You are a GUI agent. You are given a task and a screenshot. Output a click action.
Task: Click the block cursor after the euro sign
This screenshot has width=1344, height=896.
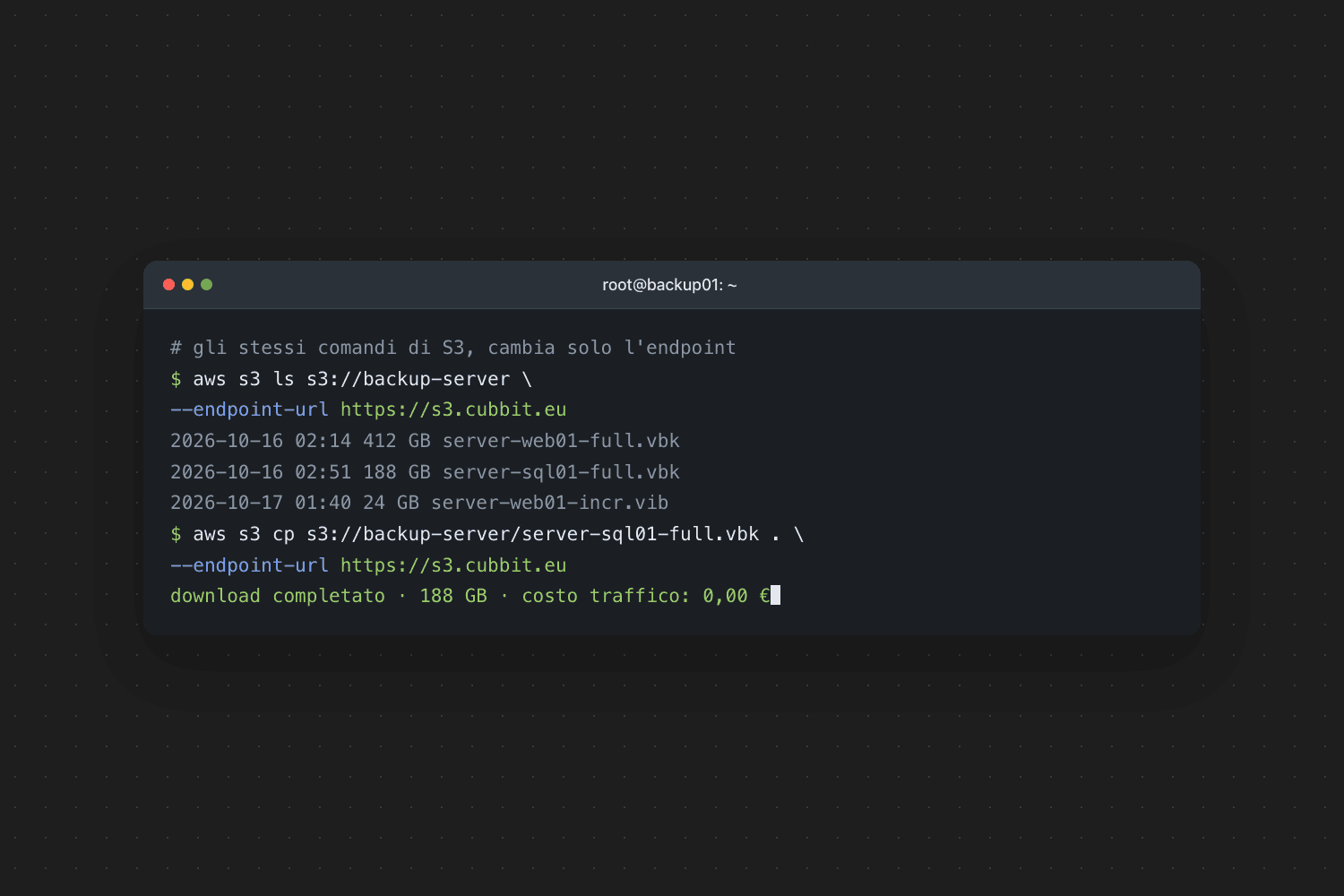click(776, 596)
